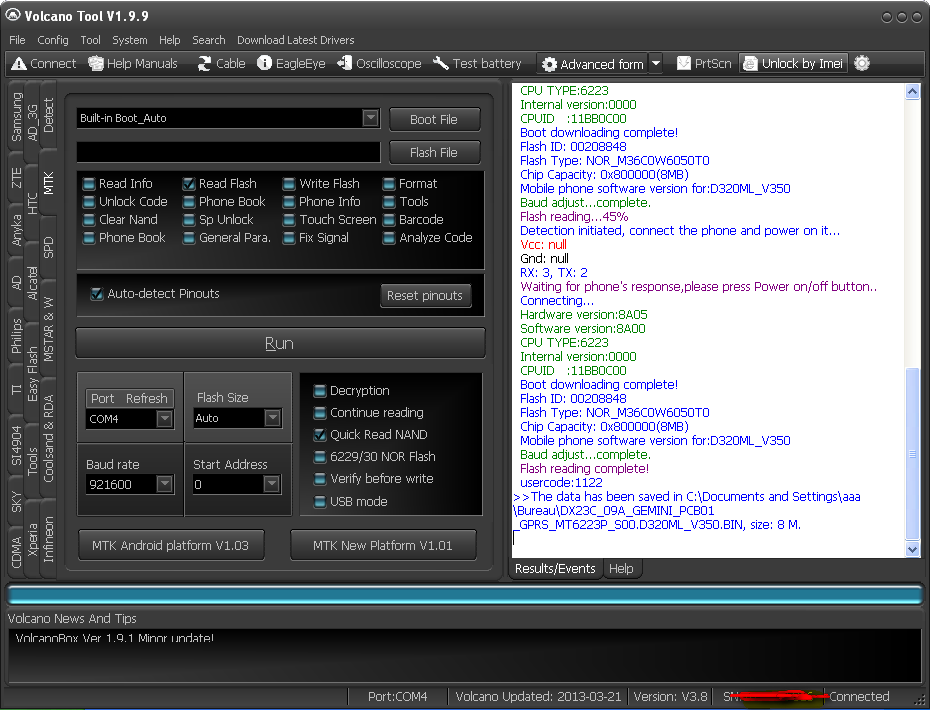Click the log panel scrollbar thumb

912,454
